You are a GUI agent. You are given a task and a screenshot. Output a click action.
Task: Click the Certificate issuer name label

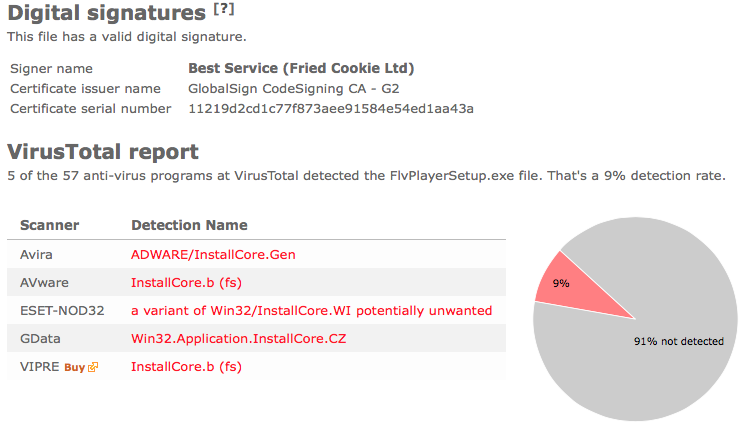pyautogui.click(x=85, y=89)
